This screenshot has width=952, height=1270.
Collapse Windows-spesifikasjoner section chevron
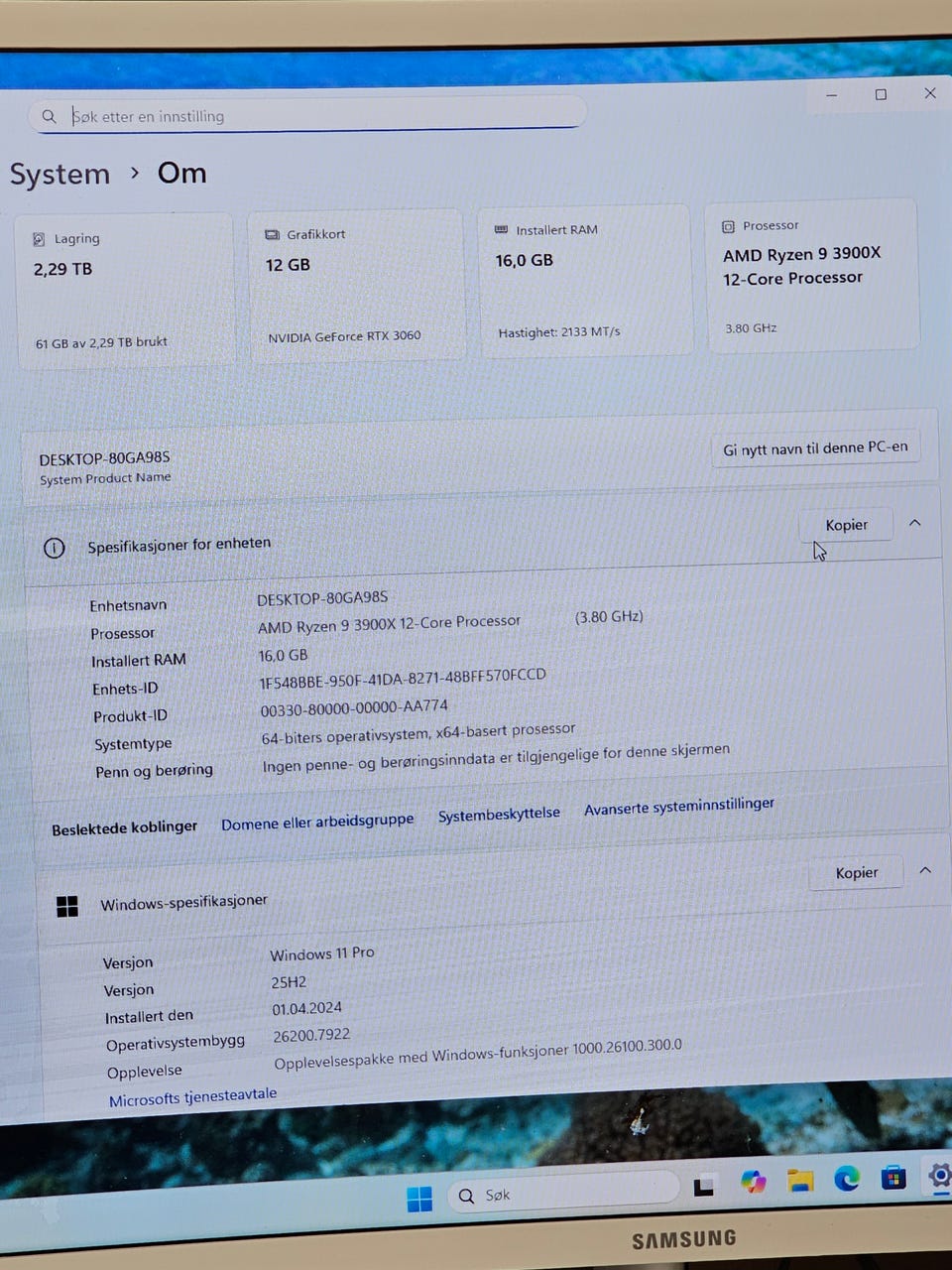[925, 869]
